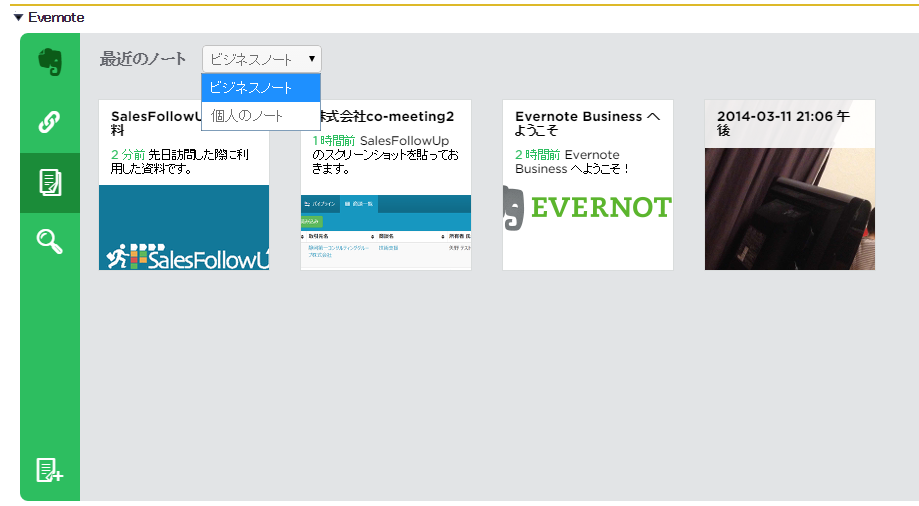Choose ビジネスノート option in dropdown list
The height and width of the screenshot is (506, 919).
tap(261, 87)
